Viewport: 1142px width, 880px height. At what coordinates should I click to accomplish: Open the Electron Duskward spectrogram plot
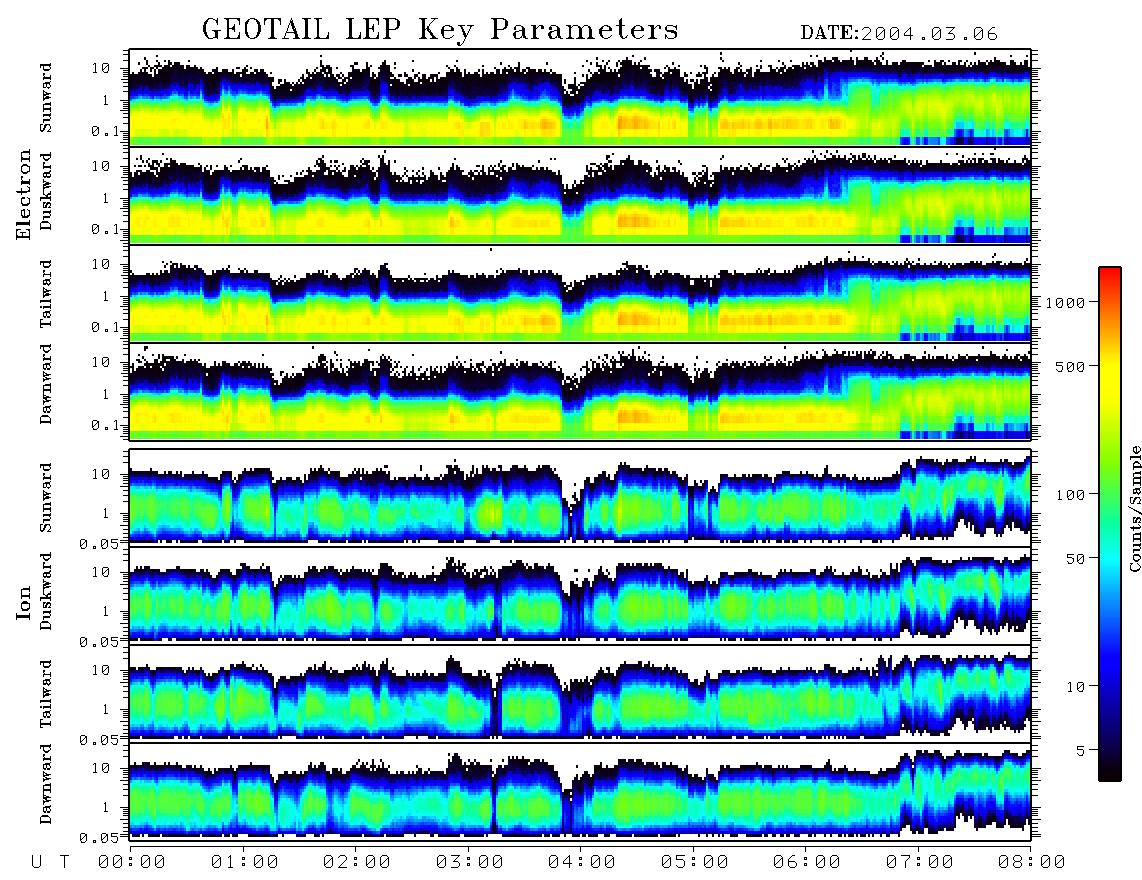coord(580,195)
